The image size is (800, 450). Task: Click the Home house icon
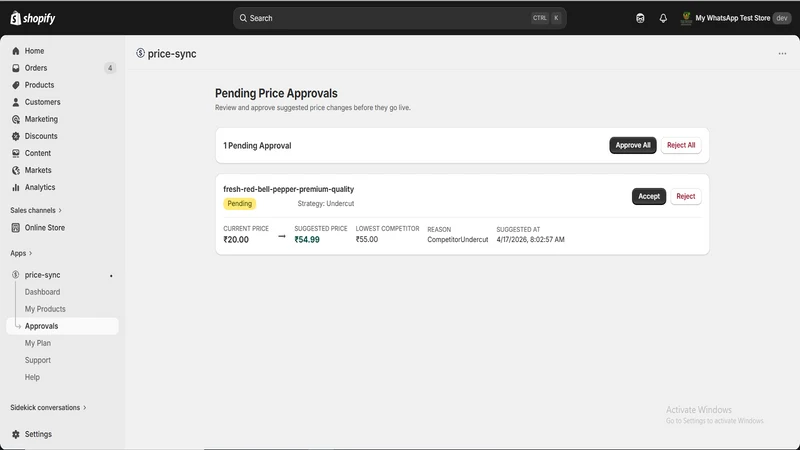pyautogui.click(x=16, y=51)
